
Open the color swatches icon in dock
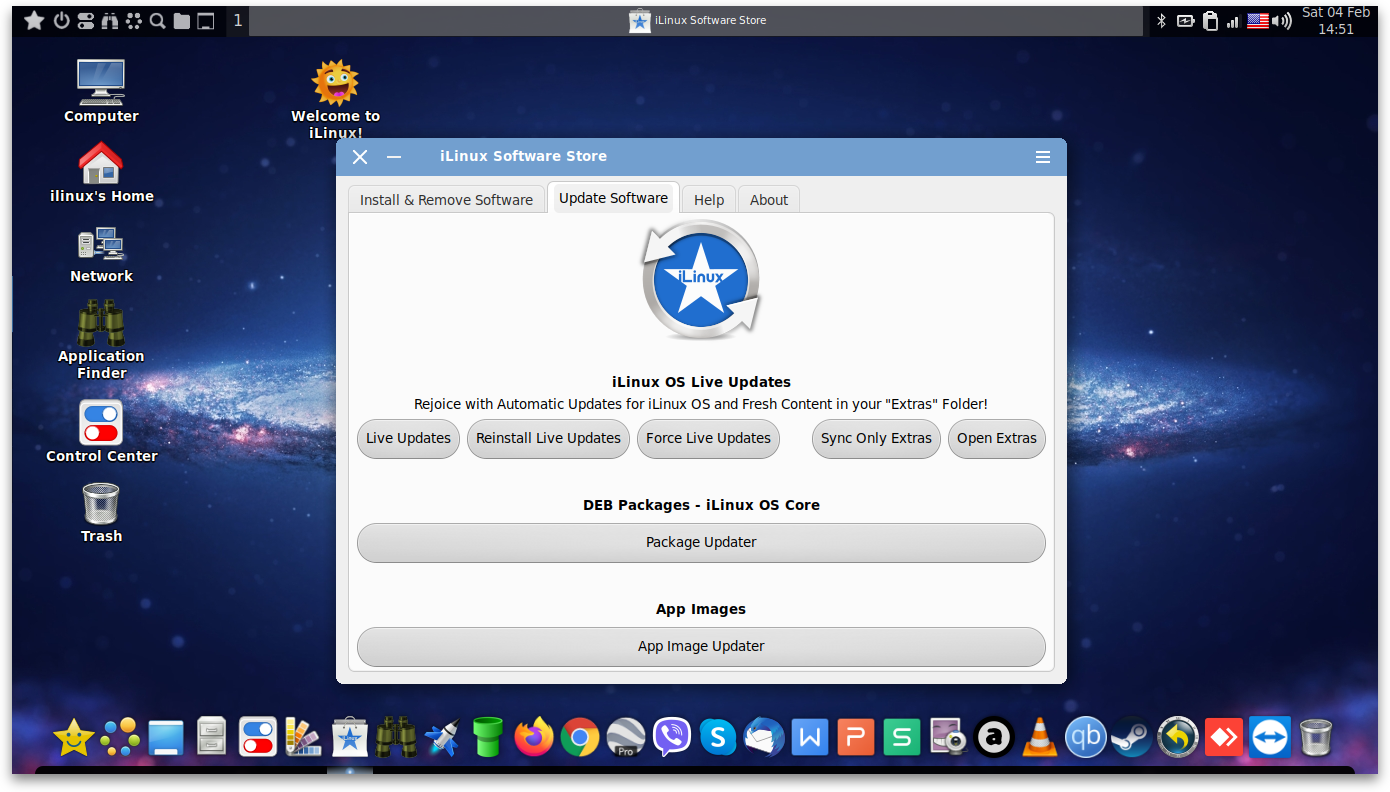pos(304,738)
